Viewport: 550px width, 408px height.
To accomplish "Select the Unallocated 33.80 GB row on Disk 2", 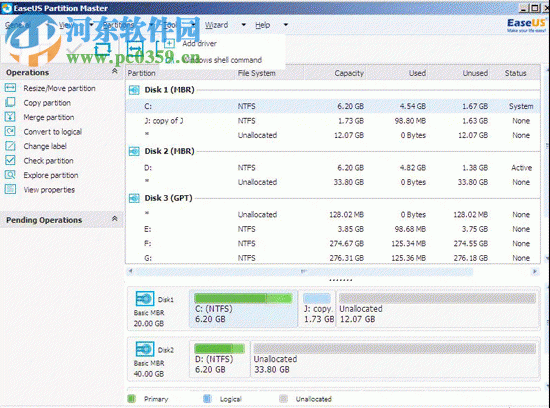I will tap(333, 182).
